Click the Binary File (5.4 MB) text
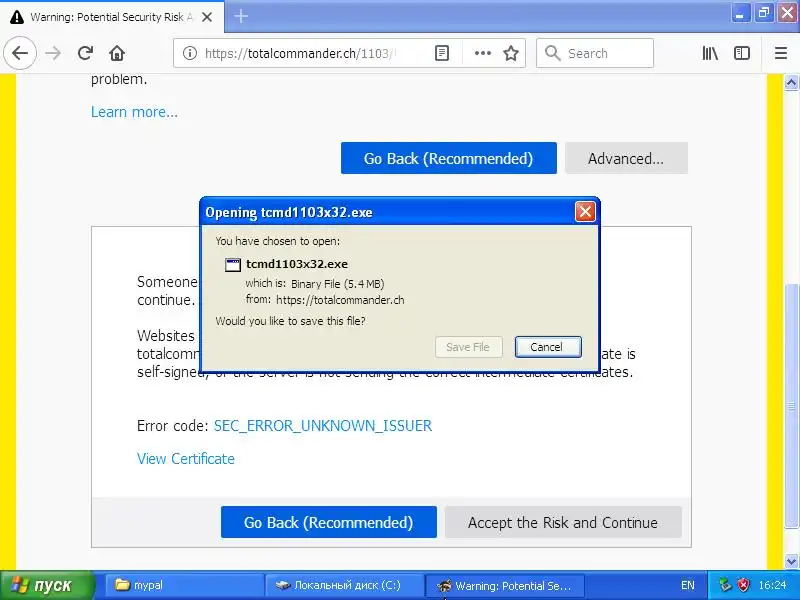The height and width of the screenshot is (600, 800). click(338, 284)
